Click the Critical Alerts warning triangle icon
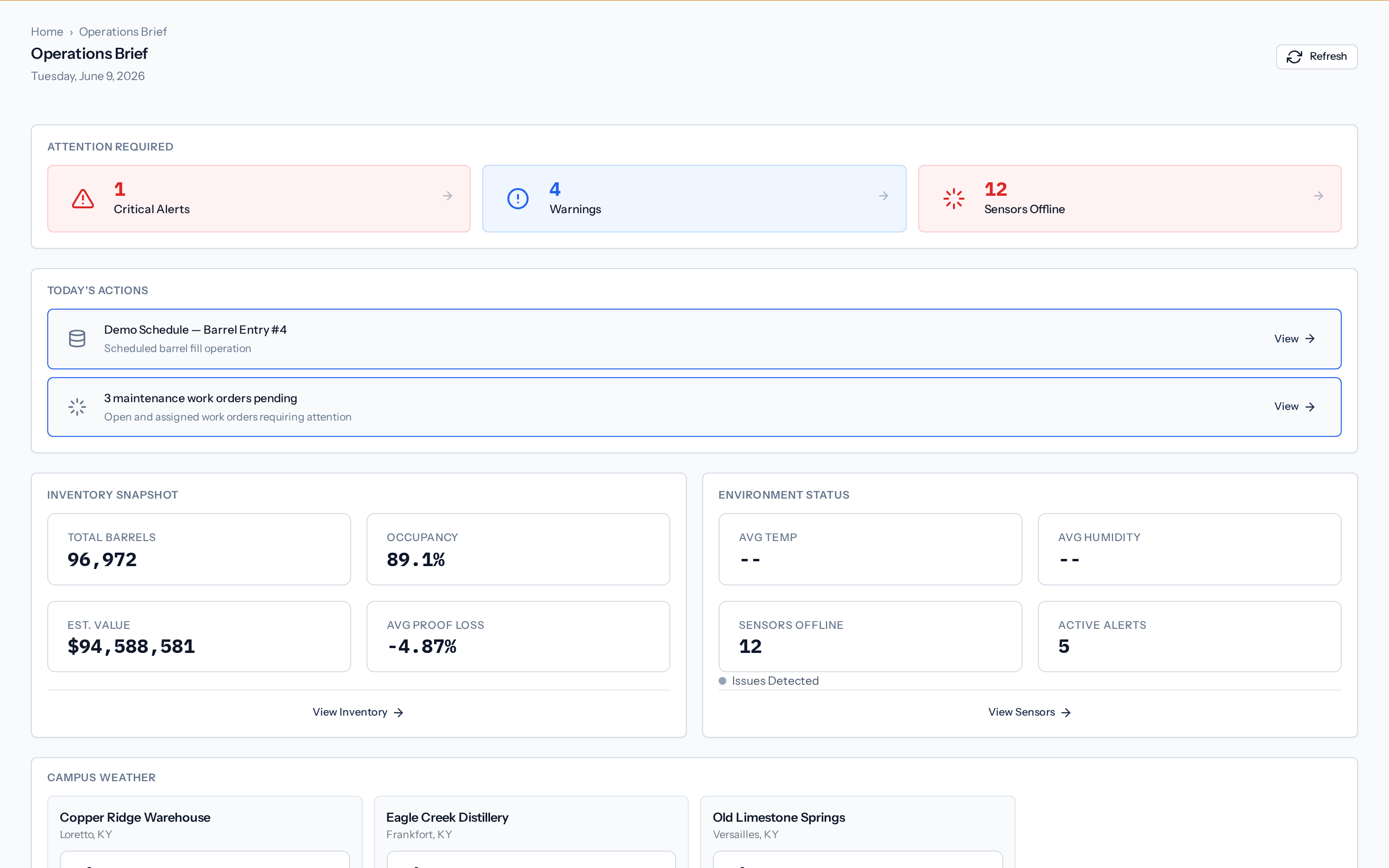Screen dimensions: 1389x868 pos(82,199)
